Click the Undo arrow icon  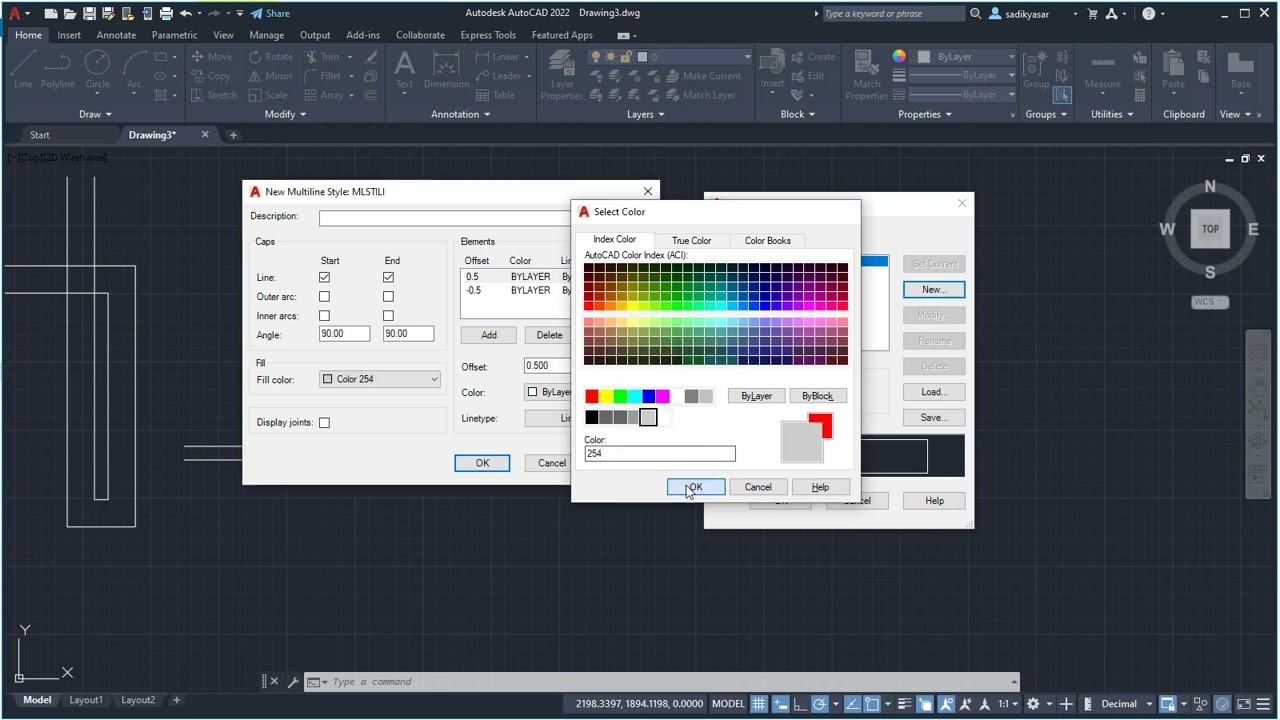186,14
